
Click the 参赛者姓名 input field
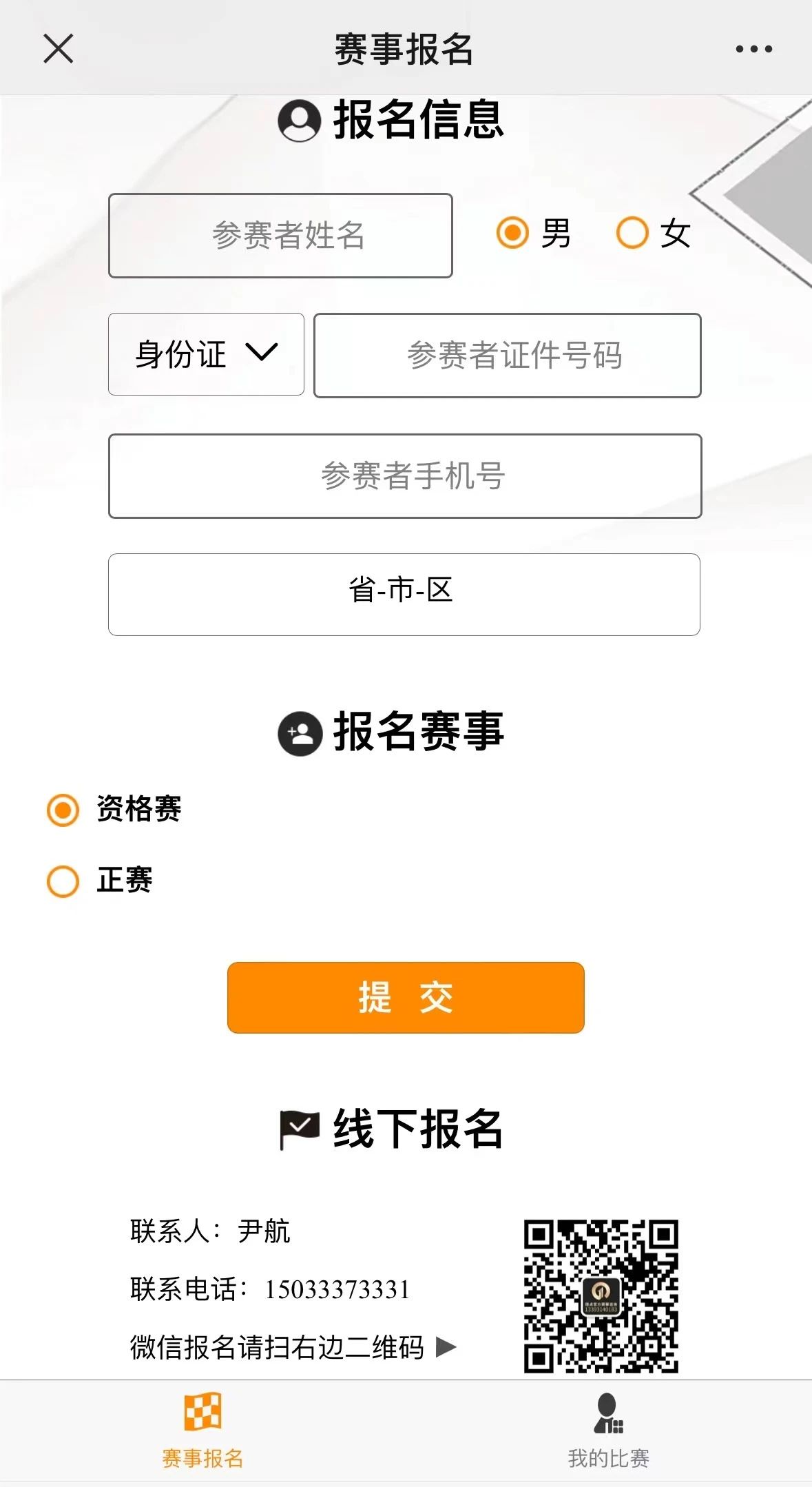[280, 236]
